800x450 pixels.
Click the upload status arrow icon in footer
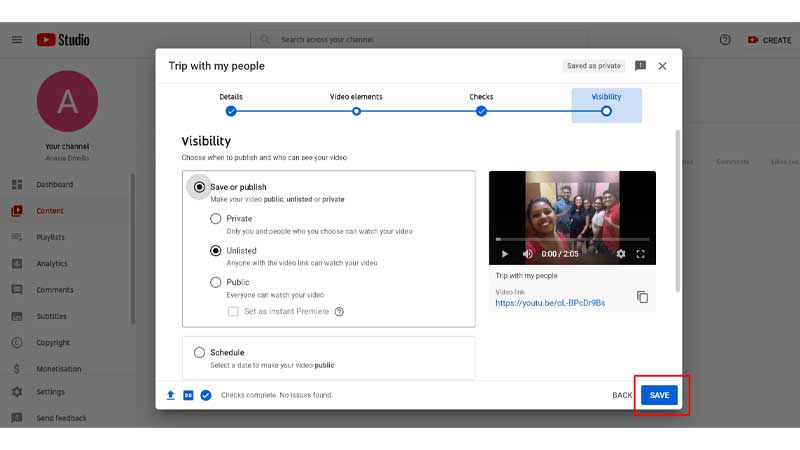[x=171, y=395]
